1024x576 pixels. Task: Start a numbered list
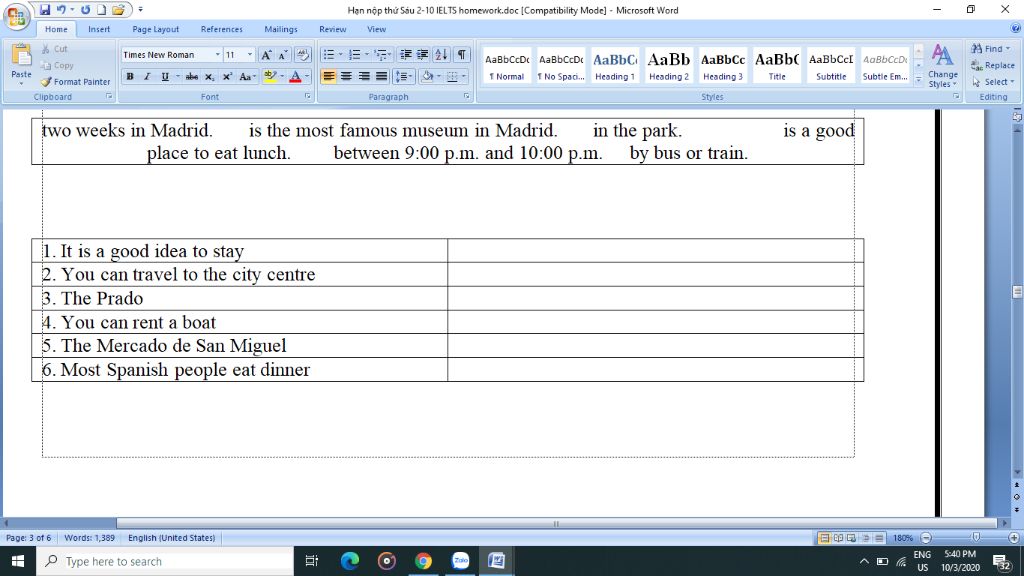(354, 55)
